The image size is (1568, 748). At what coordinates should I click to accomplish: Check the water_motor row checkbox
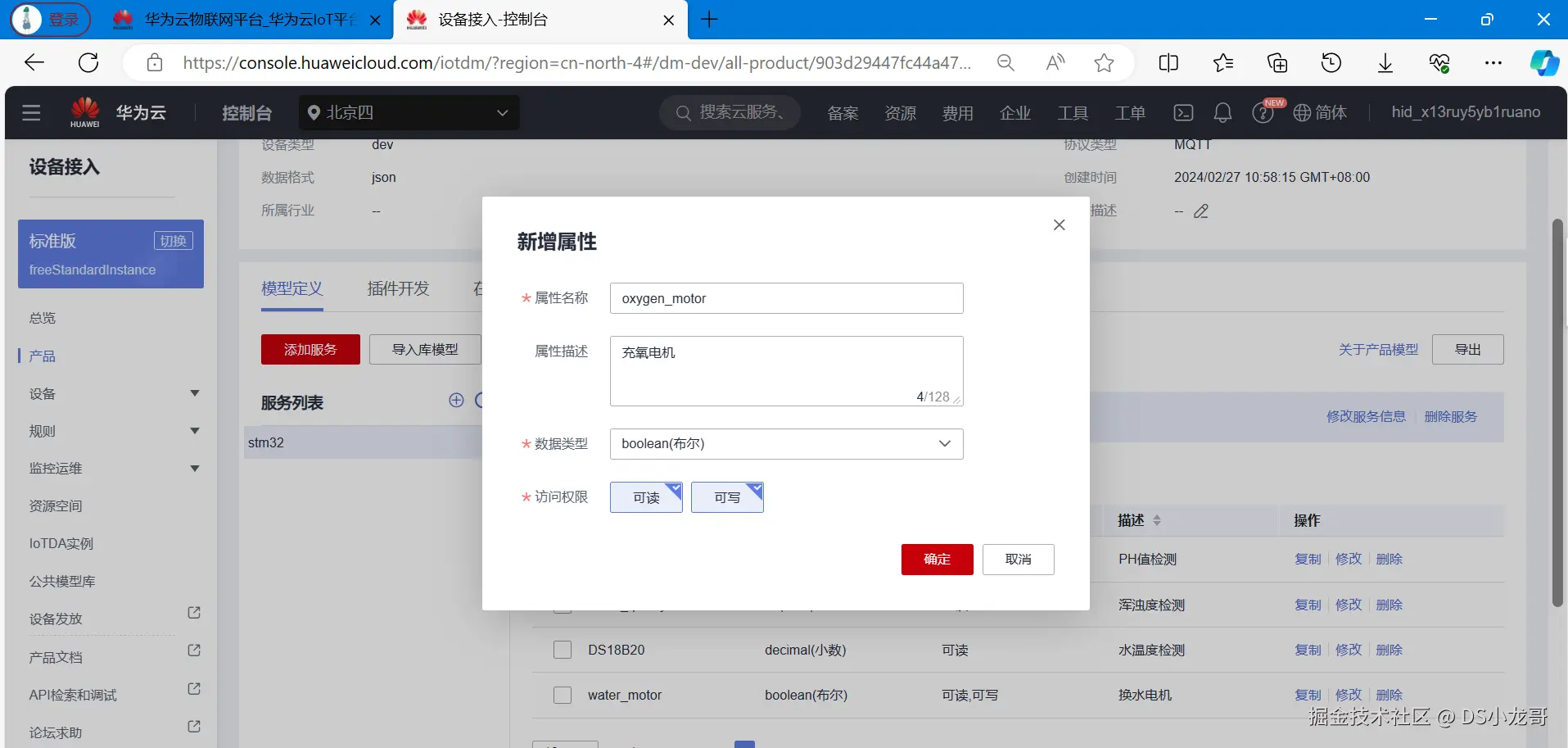[x=563, y=695]
